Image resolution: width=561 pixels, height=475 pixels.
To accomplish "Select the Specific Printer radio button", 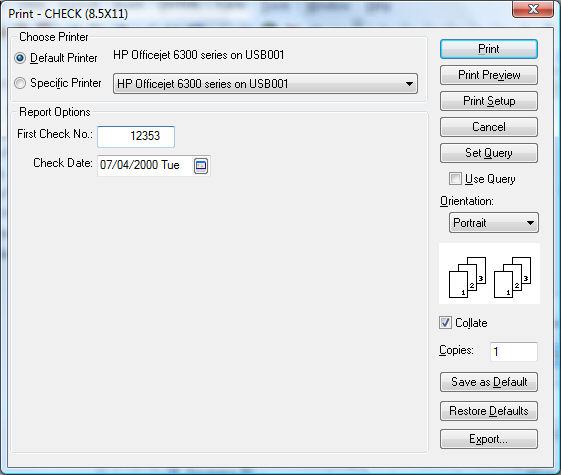I will click(x=20, y=83).
